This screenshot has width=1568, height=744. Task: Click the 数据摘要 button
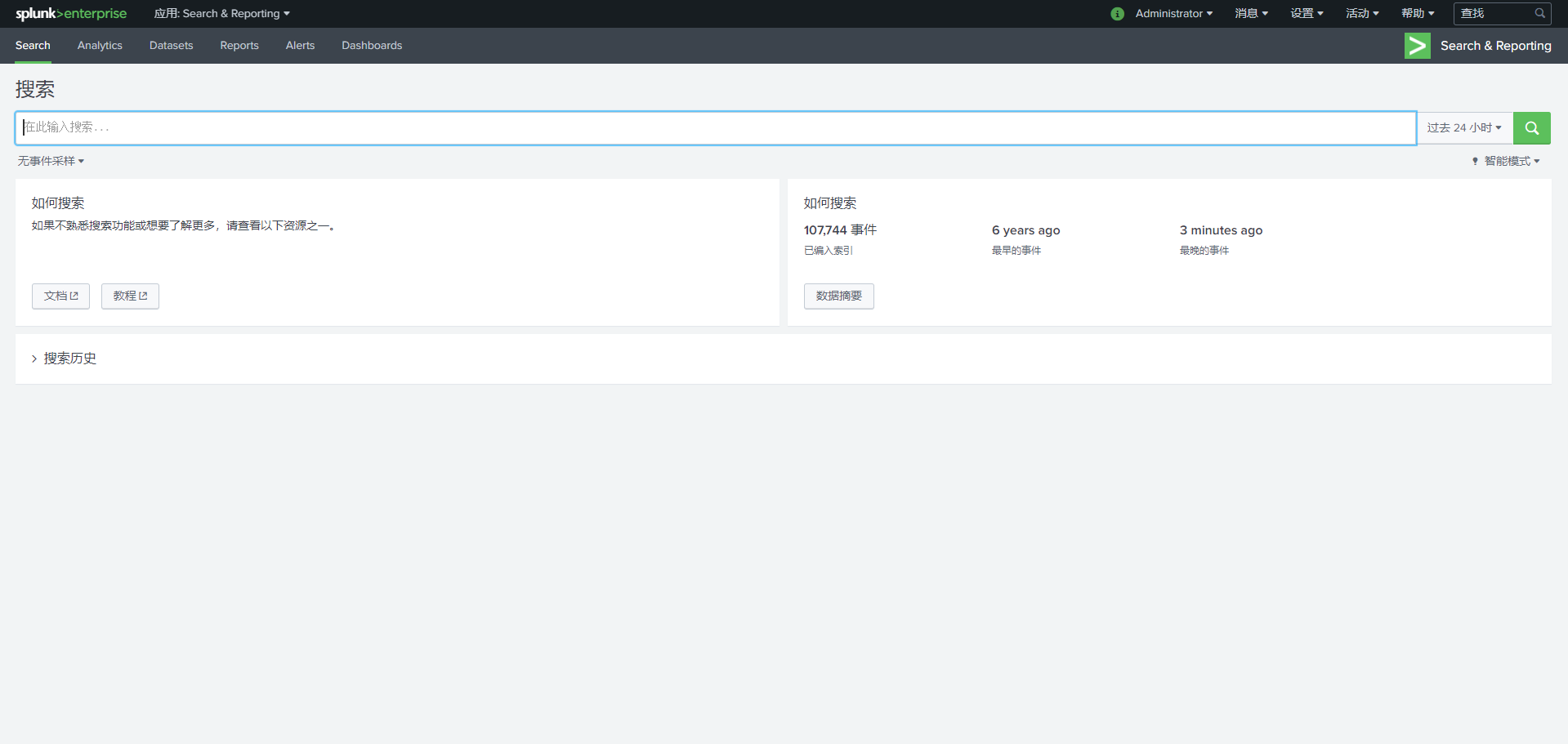click(838, 296)
